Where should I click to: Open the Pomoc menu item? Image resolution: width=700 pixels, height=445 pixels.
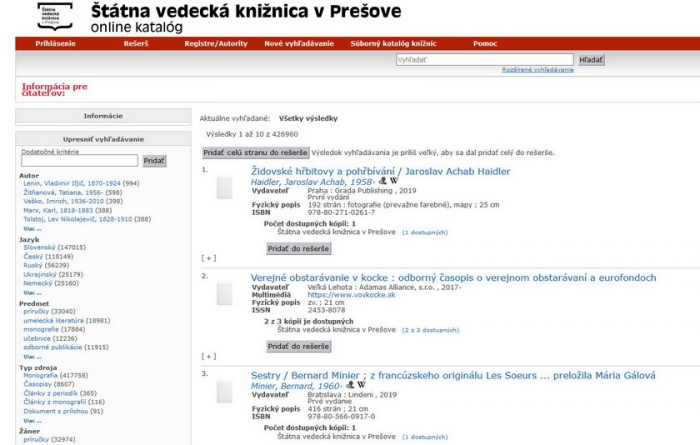(485, 44)
